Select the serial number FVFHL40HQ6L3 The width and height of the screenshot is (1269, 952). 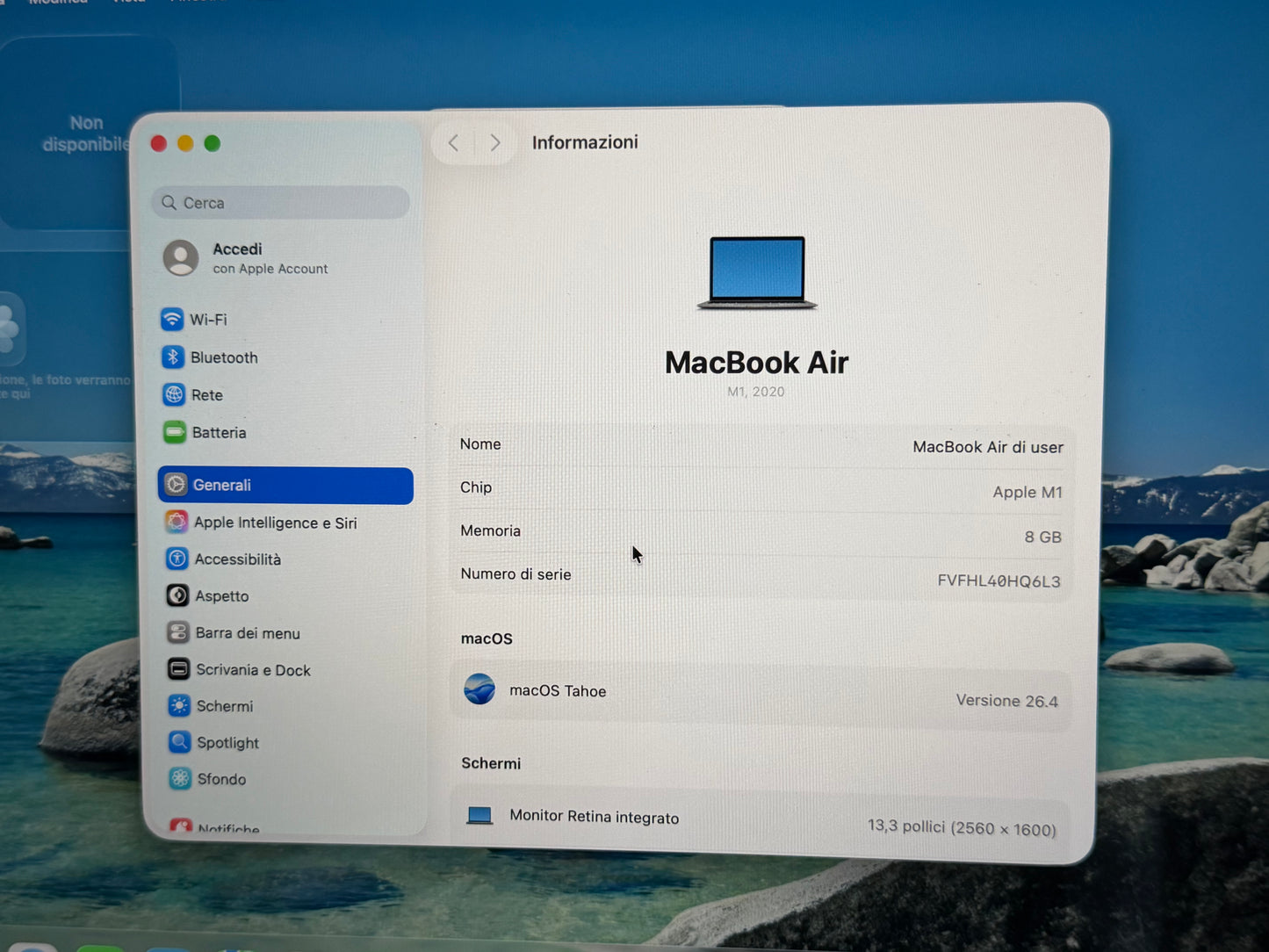(x=999, y=581)
